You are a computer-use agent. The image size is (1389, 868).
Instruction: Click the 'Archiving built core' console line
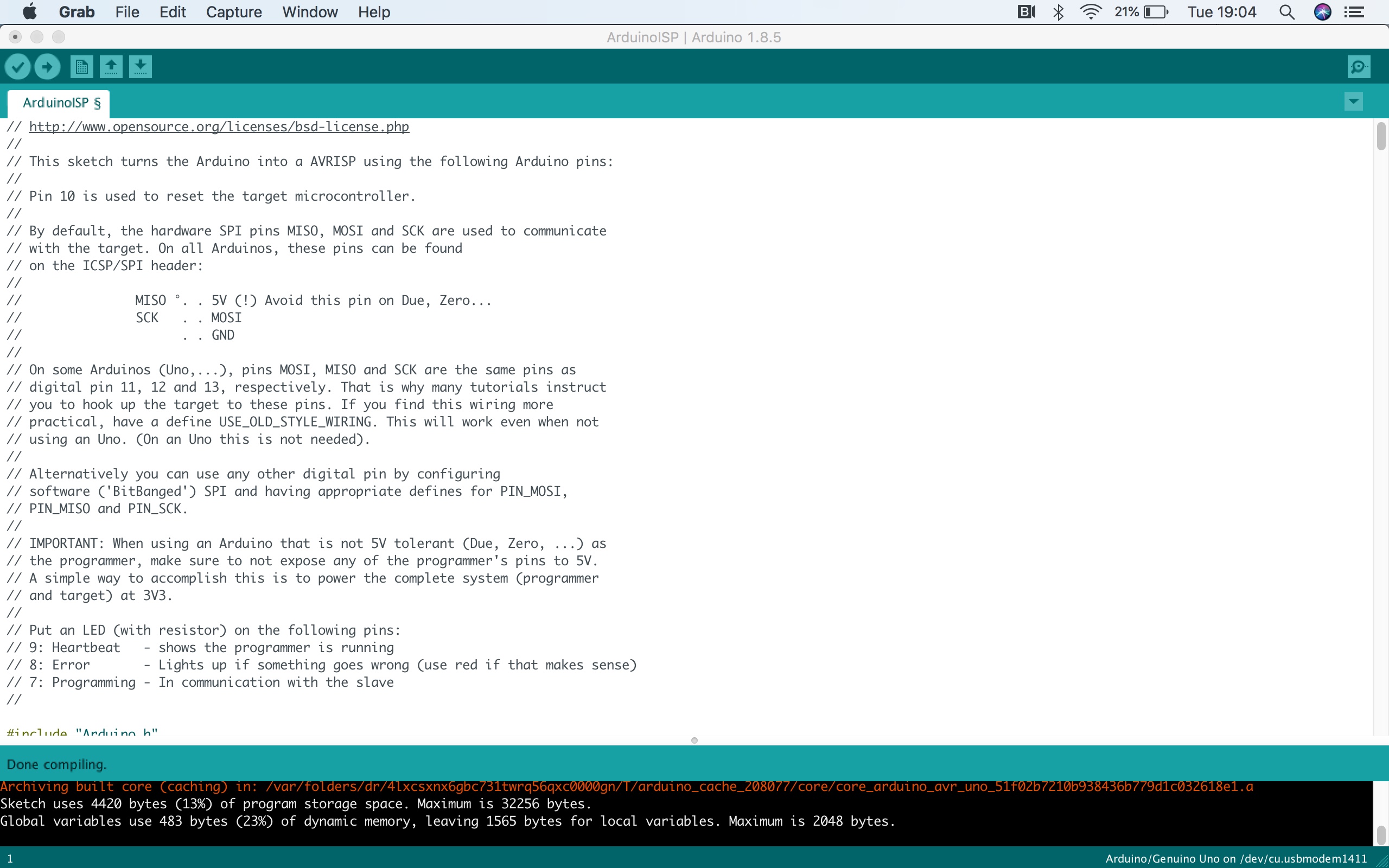627,787
